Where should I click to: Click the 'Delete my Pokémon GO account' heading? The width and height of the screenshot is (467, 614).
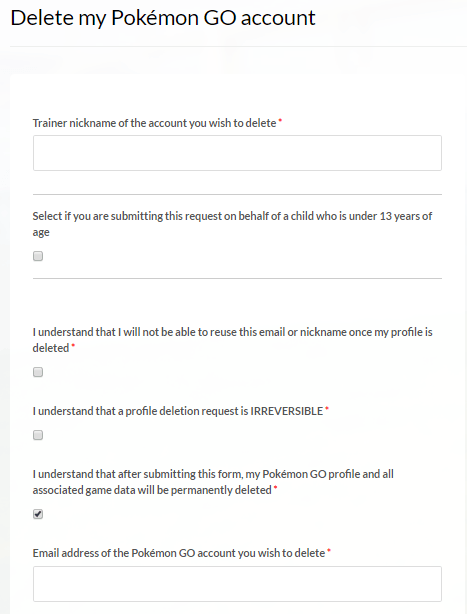tap(163, 18)
